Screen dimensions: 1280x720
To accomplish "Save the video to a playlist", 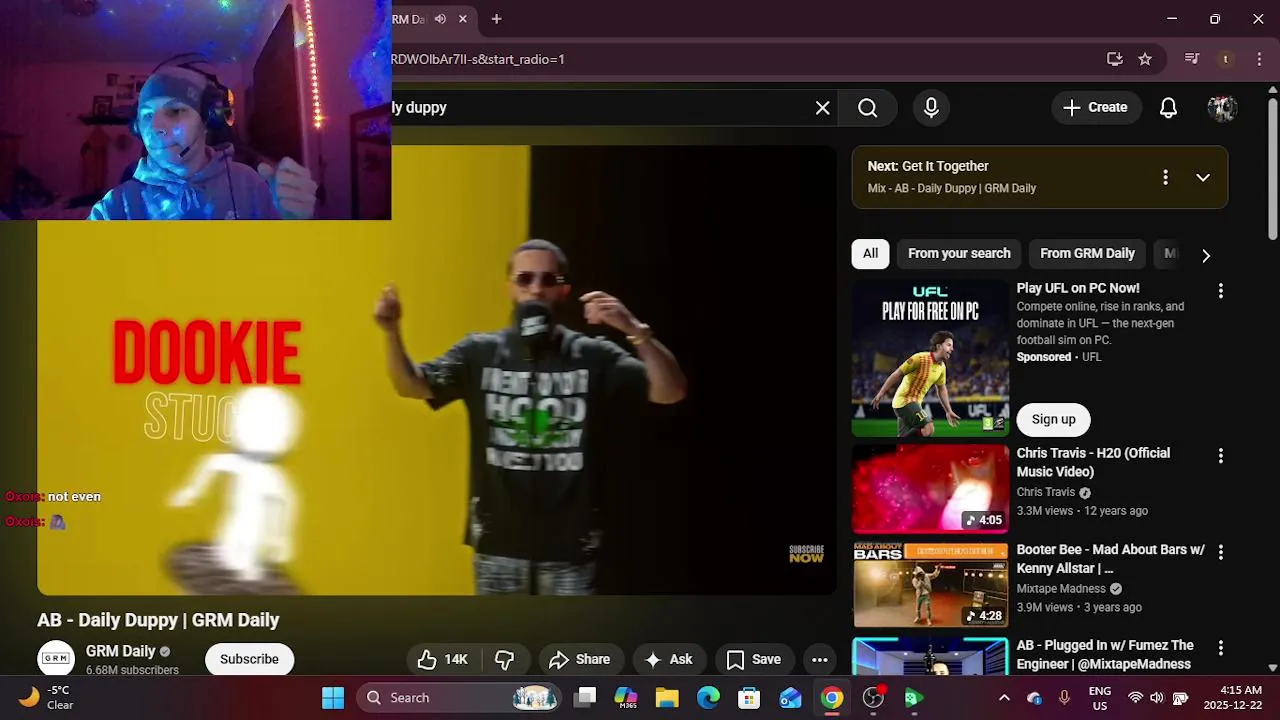I will click(753, 659).
